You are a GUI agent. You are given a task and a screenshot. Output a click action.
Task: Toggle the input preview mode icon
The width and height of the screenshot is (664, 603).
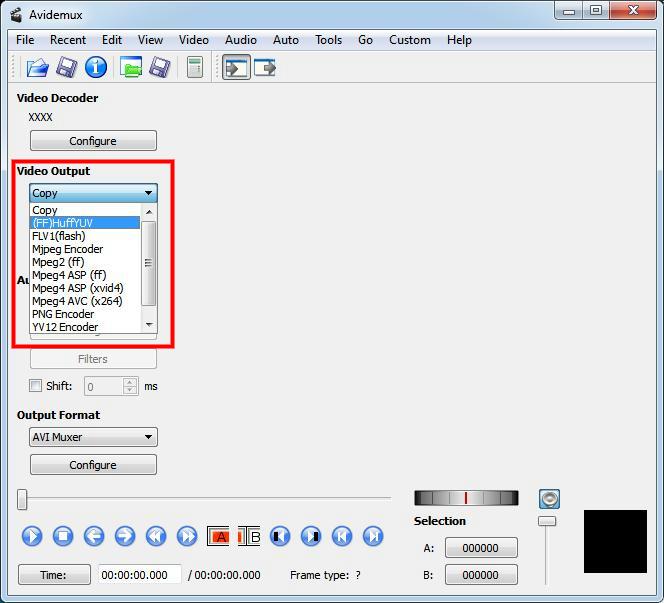pos(236,67)
